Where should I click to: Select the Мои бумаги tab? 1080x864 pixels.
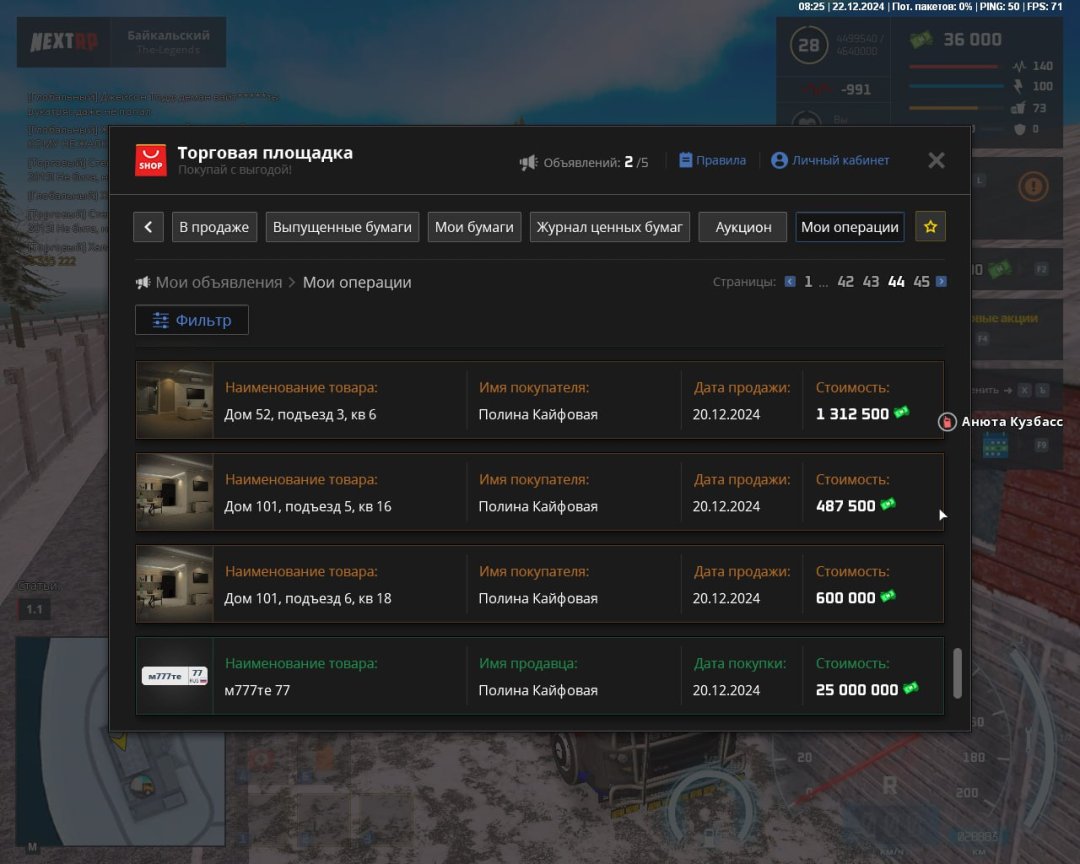click(x=475, y=227)
